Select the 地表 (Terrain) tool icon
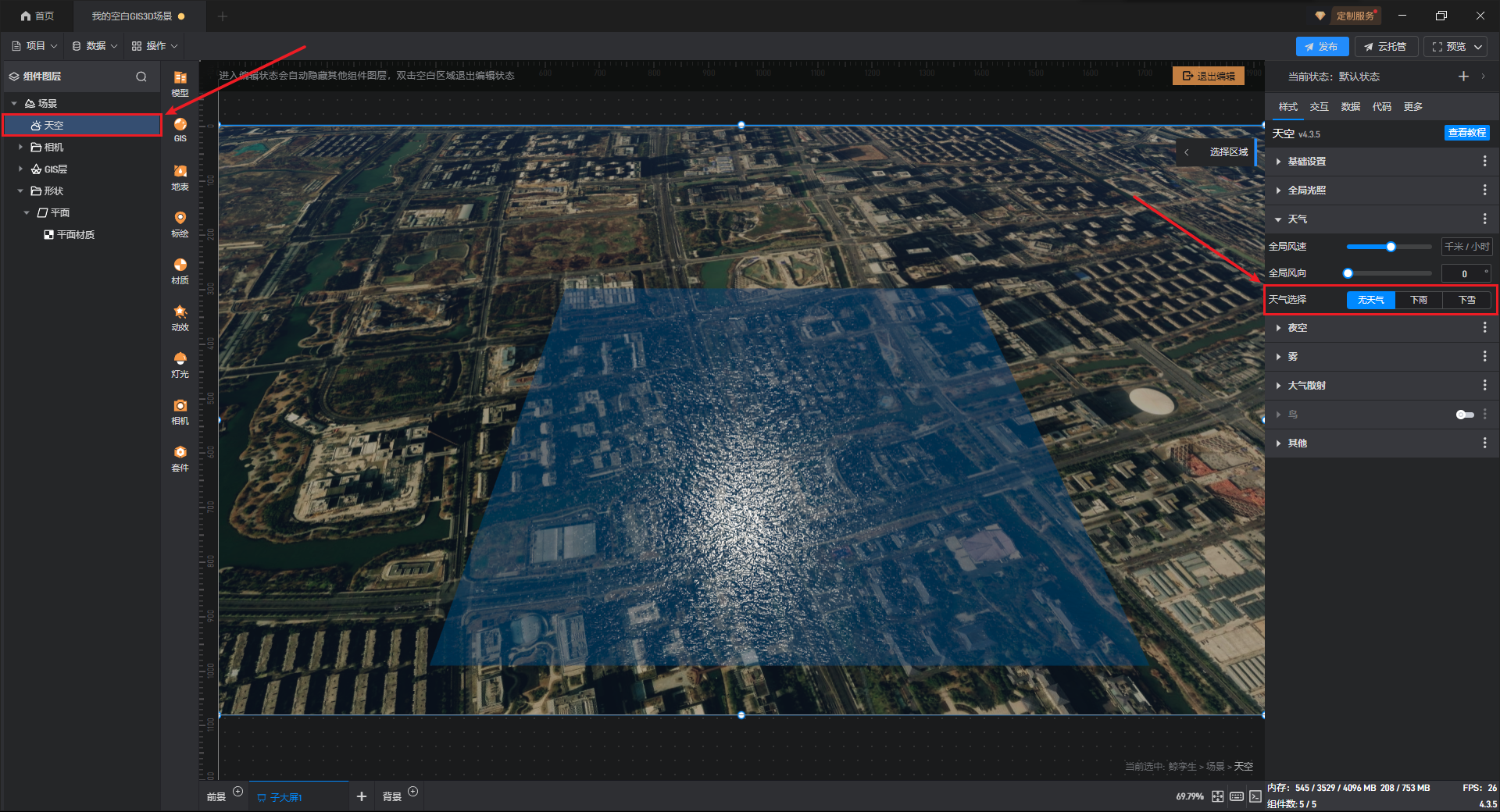Viewport: 1500px width, 812px height. (180, 176)
